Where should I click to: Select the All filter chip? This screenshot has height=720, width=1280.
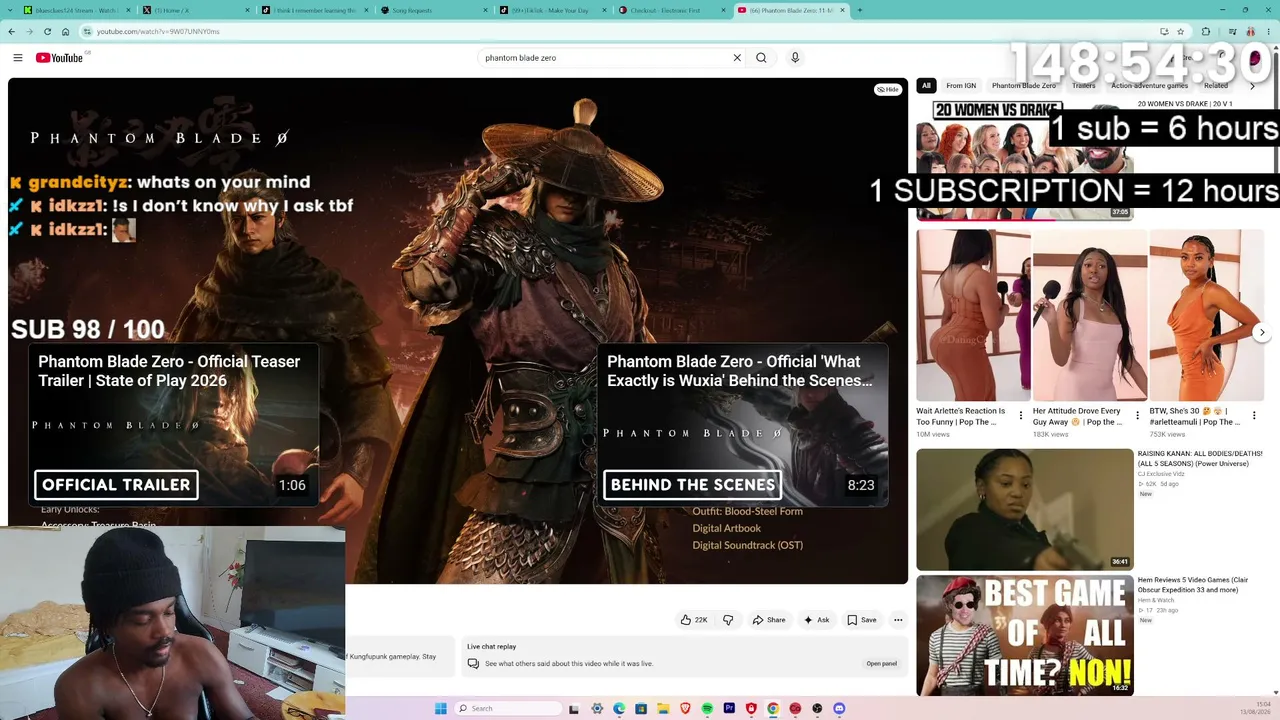[x=926, y=86]
